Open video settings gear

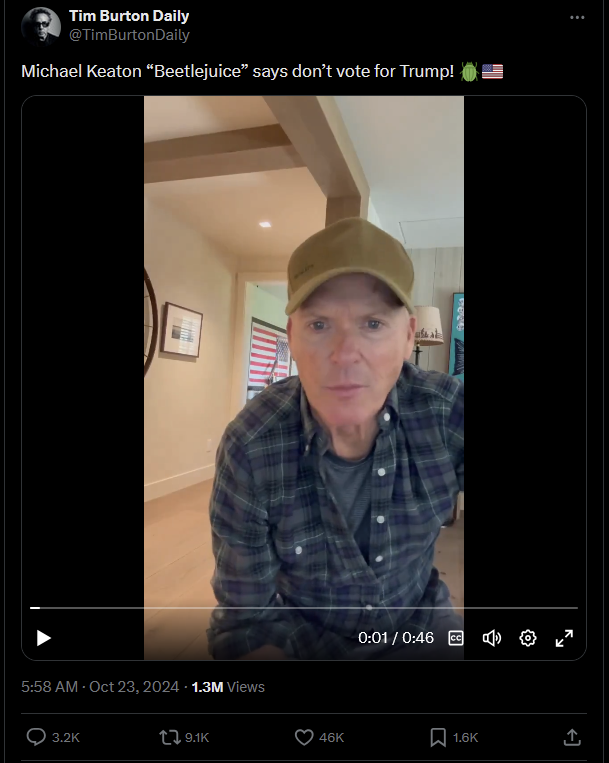click(x=528, y=638)
